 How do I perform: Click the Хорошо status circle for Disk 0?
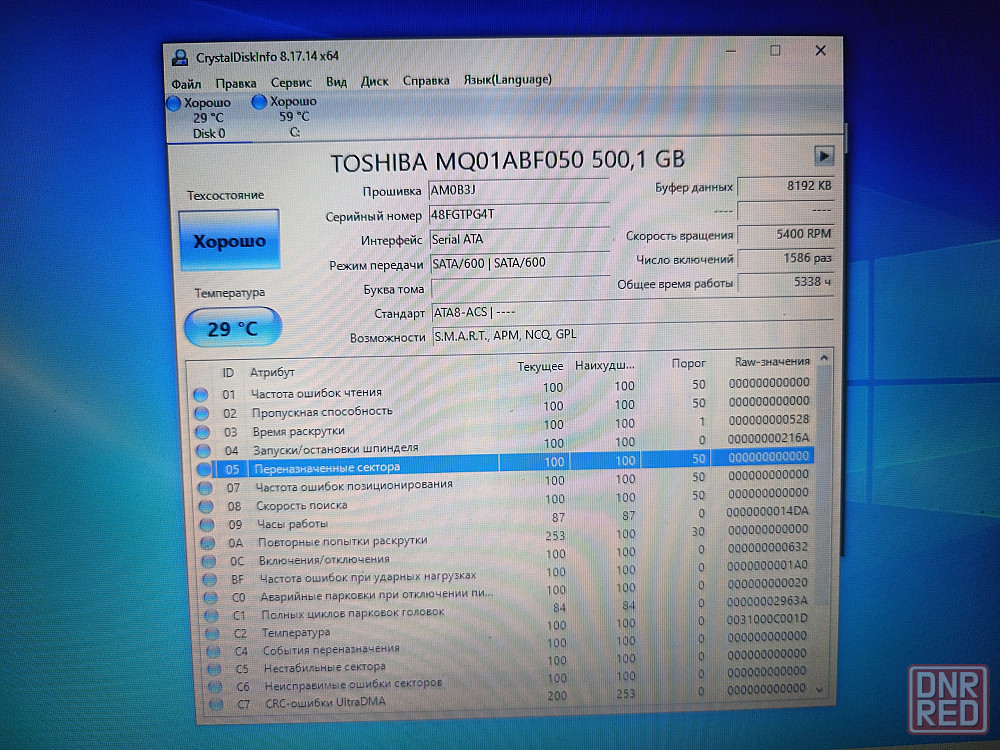pyautogui.click(x=173, y=103)
